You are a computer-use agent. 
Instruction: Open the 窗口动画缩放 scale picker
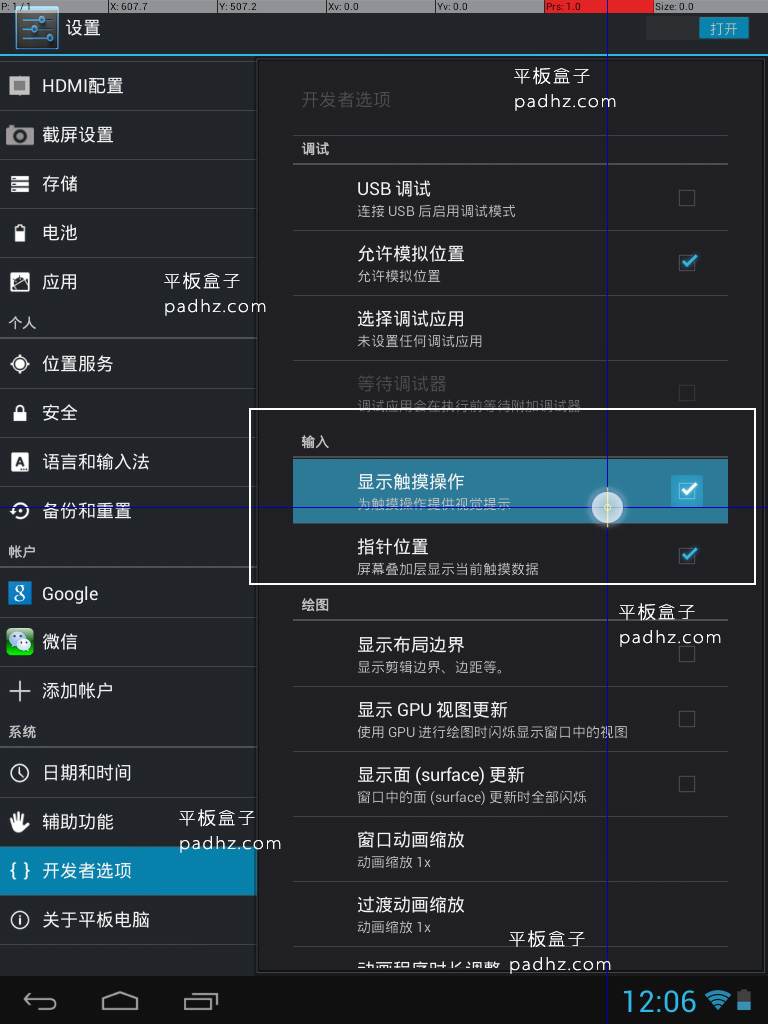pyautogui.click(x=510, y=850)
